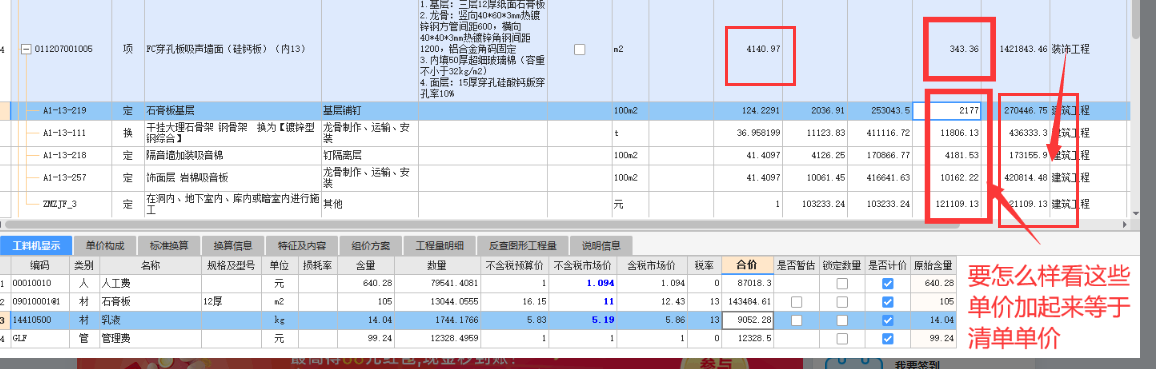The height and width of the screenshot is (369, 1156).
Task: Switch to the 标准换算 tab
Action: click(170, 245)
